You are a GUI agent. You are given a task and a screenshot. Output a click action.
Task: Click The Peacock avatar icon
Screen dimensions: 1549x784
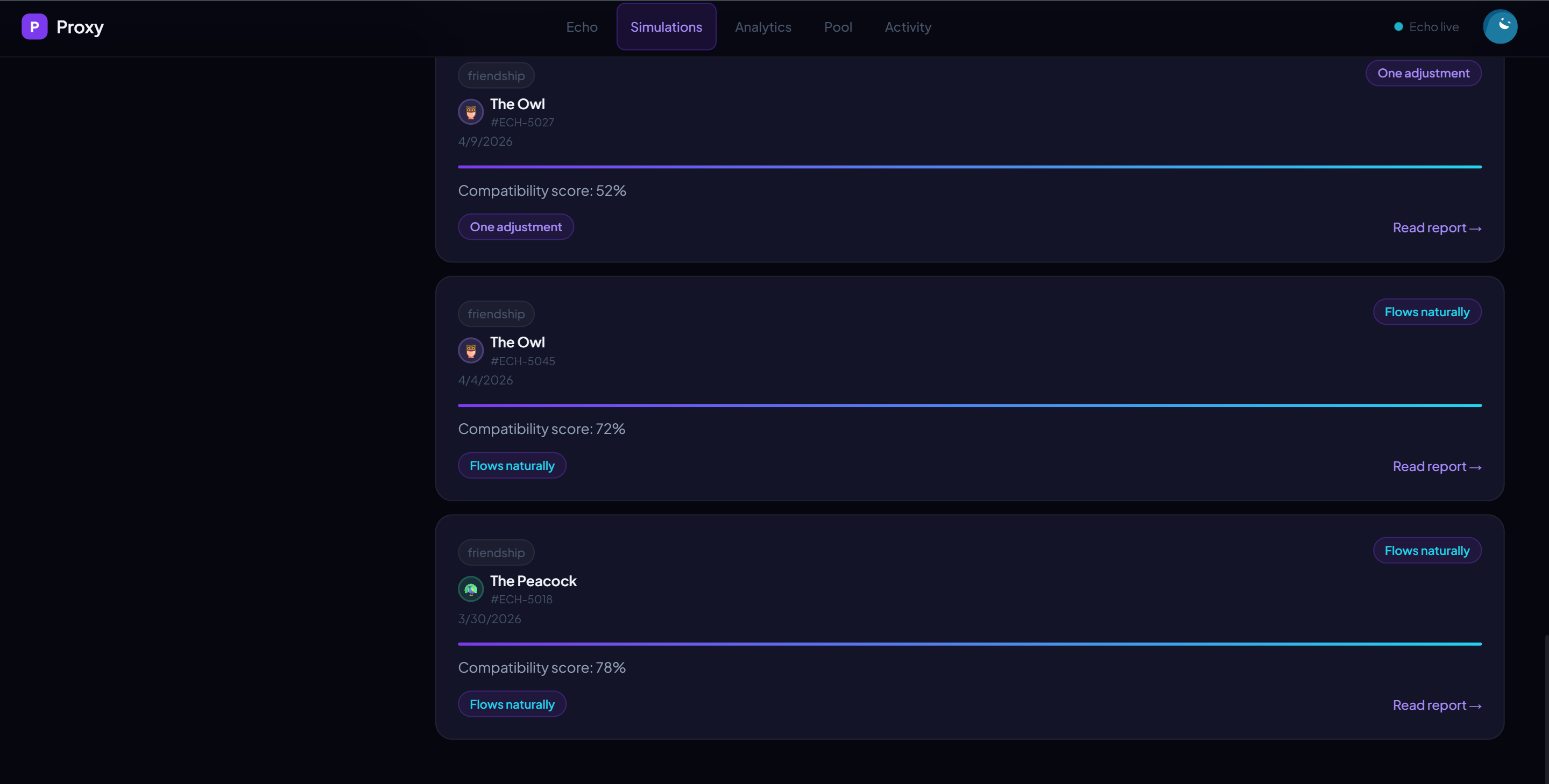471,589
